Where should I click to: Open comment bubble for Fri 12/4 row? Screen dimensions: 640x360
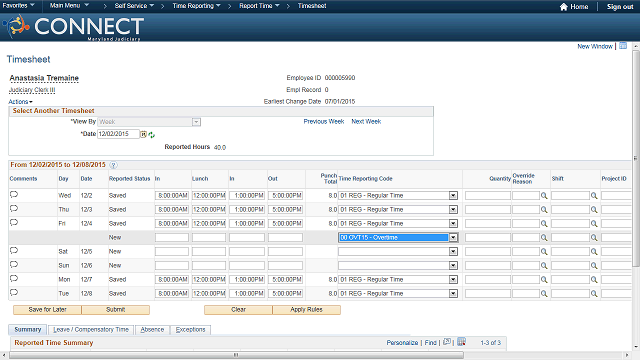point(14,222)
